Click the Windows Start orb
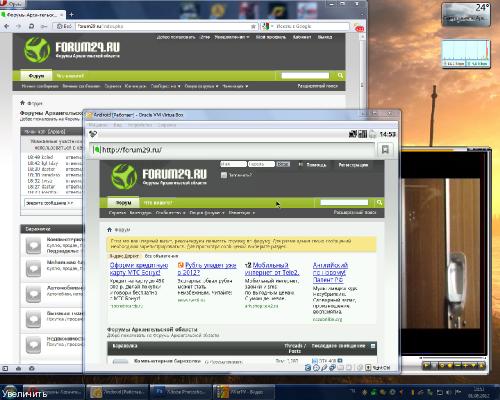The image size is (500, 400). tap(10, 391)
